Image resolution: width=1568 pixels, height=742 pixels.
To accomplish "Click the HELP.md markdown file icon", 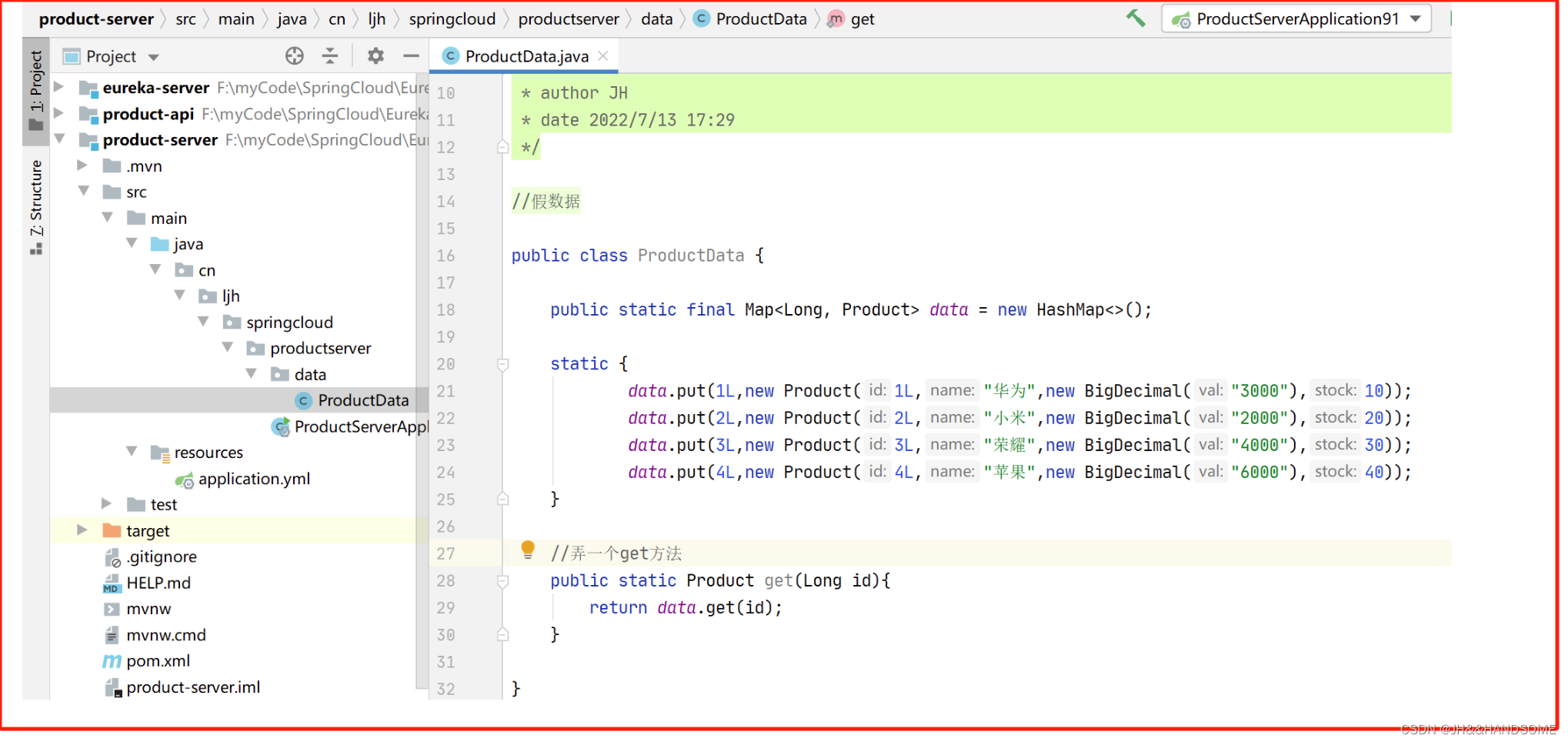I will pos(112,583).
